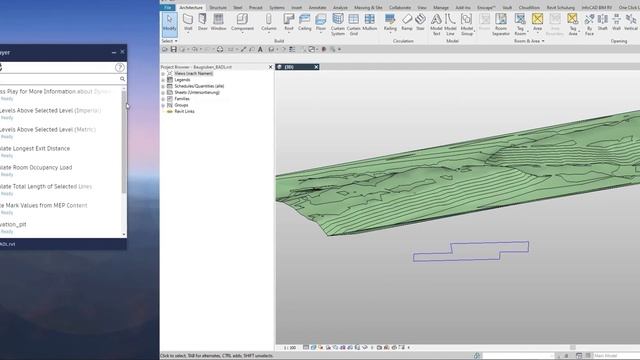This screenshot has height=360, width=640.
Task: Select the Ceiling tool
Action: coord(304,22)
